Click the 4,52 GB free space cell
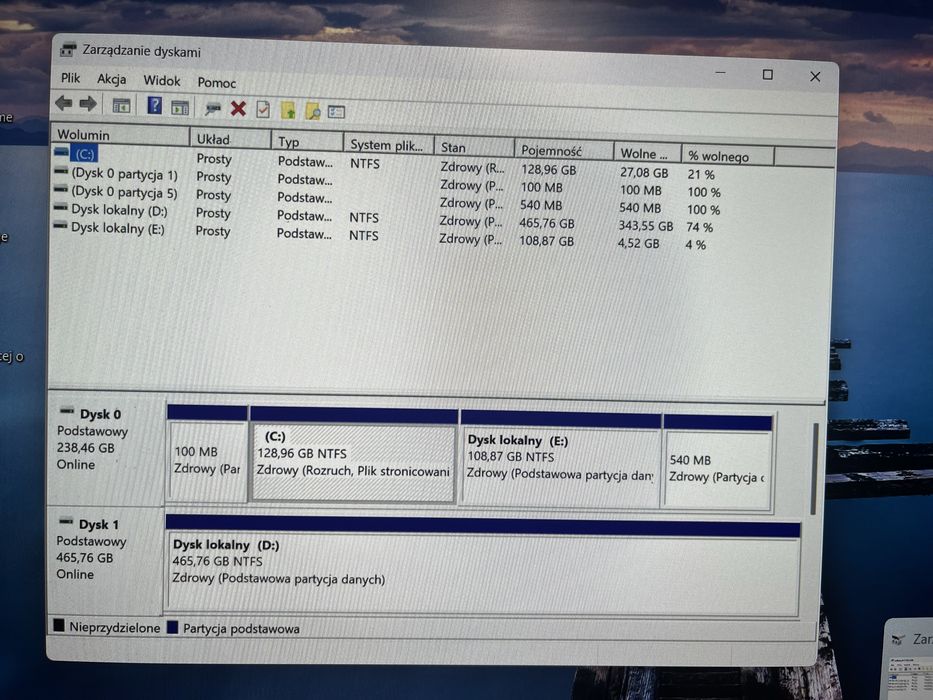Viewport: 933px width, 700px height. click(x=638, y=243)
